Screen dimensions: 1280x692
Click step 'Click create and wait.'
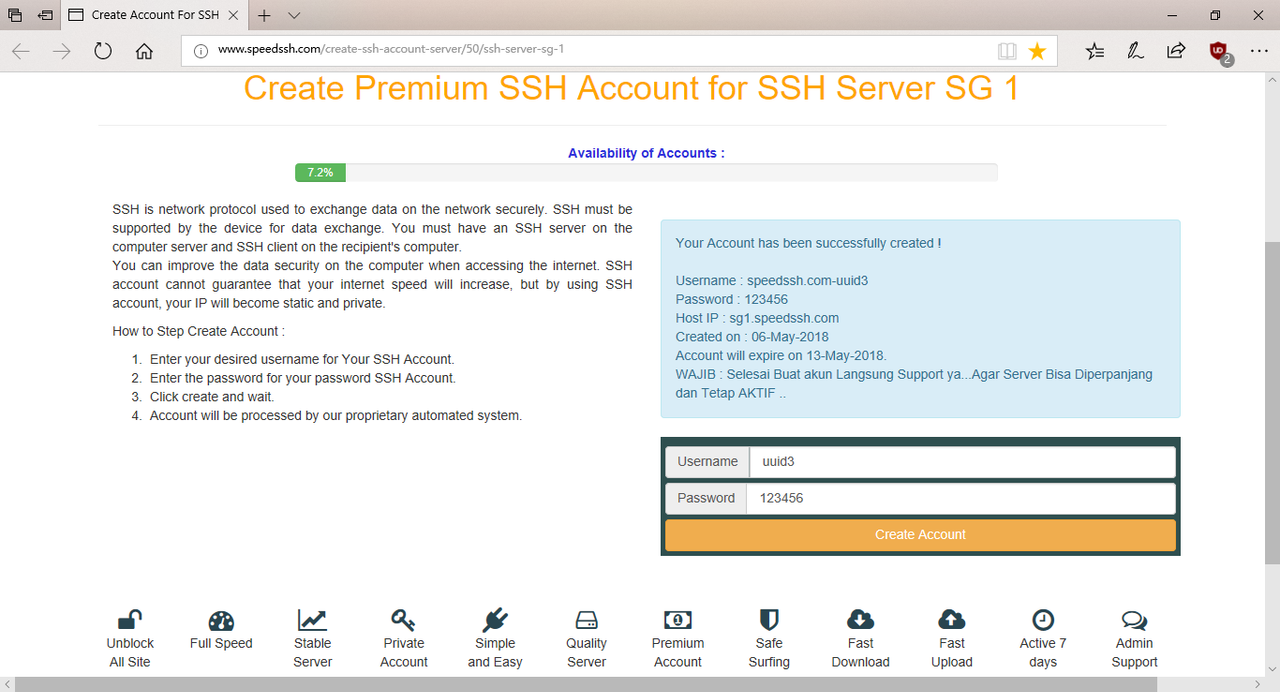coord(212,396)
